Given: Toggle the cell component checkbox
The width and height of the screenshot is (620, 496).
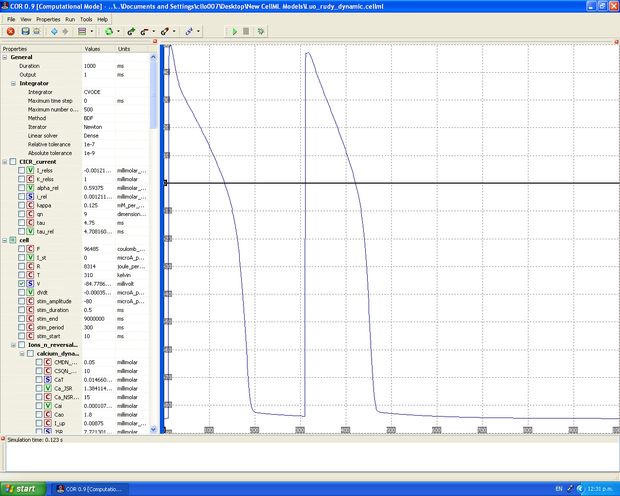Looking at the screenshot, I should point(13,240).
